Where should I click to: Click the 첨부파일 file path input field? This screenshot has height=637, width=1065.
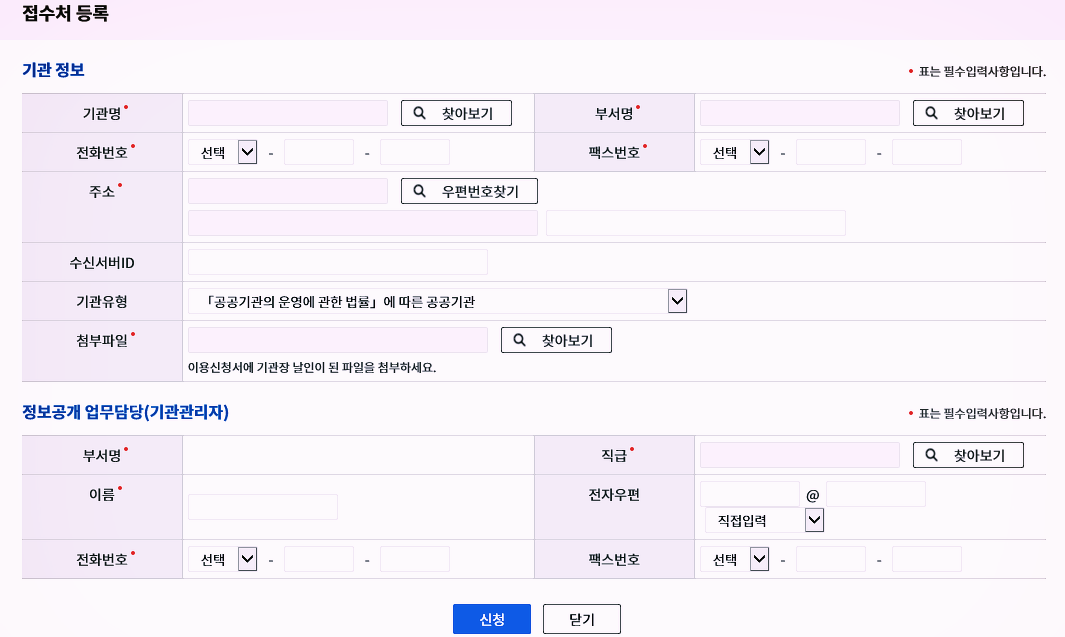click(338, 340)
